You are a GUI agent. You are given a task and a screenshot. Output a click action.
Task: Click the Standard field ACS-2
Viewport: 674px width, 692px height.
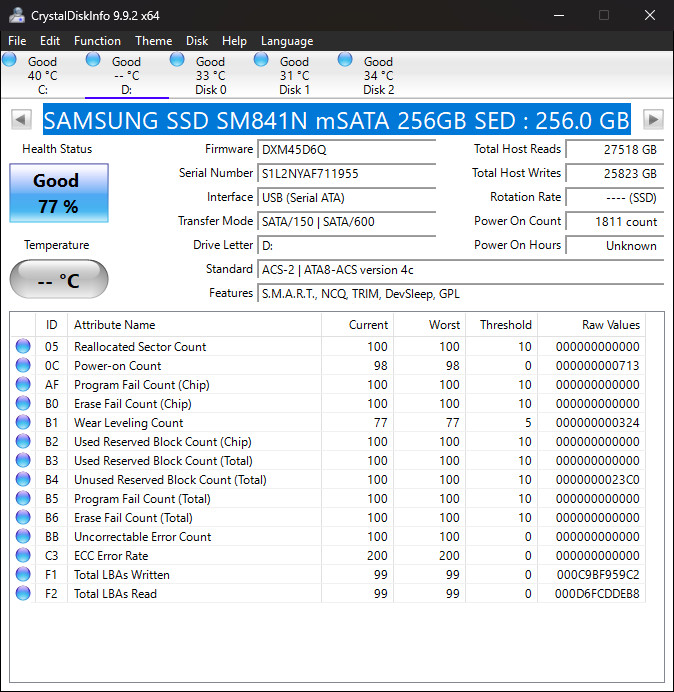(x=460, y=269)
